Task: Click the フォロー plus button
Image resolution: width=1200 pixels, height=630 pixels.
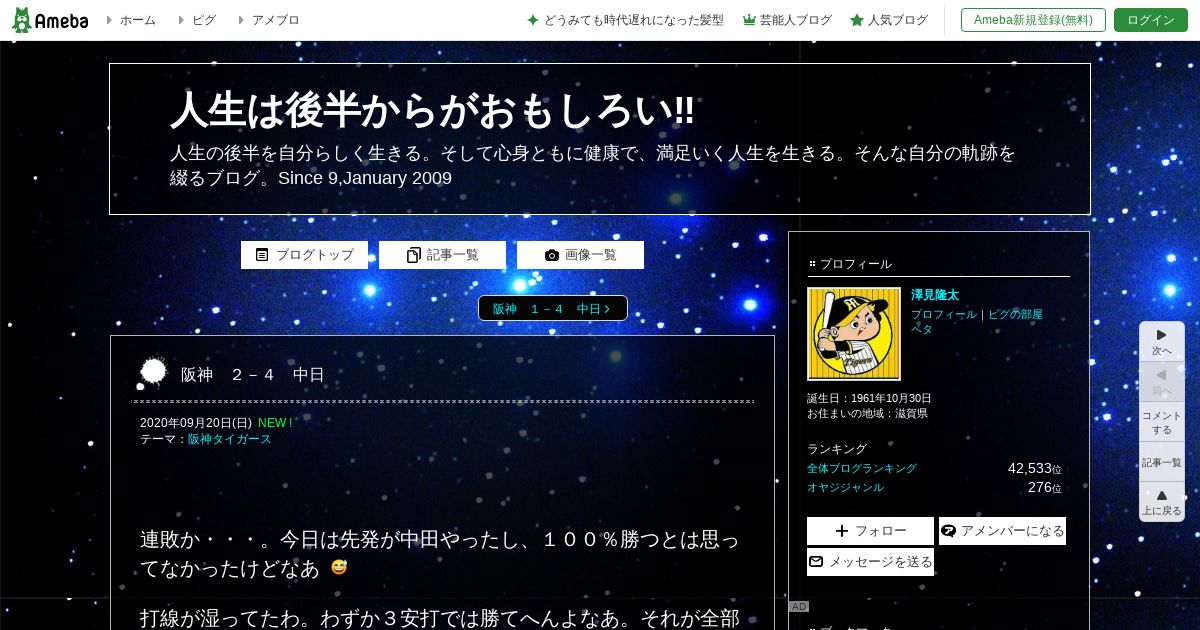Action: click(870, 531)
